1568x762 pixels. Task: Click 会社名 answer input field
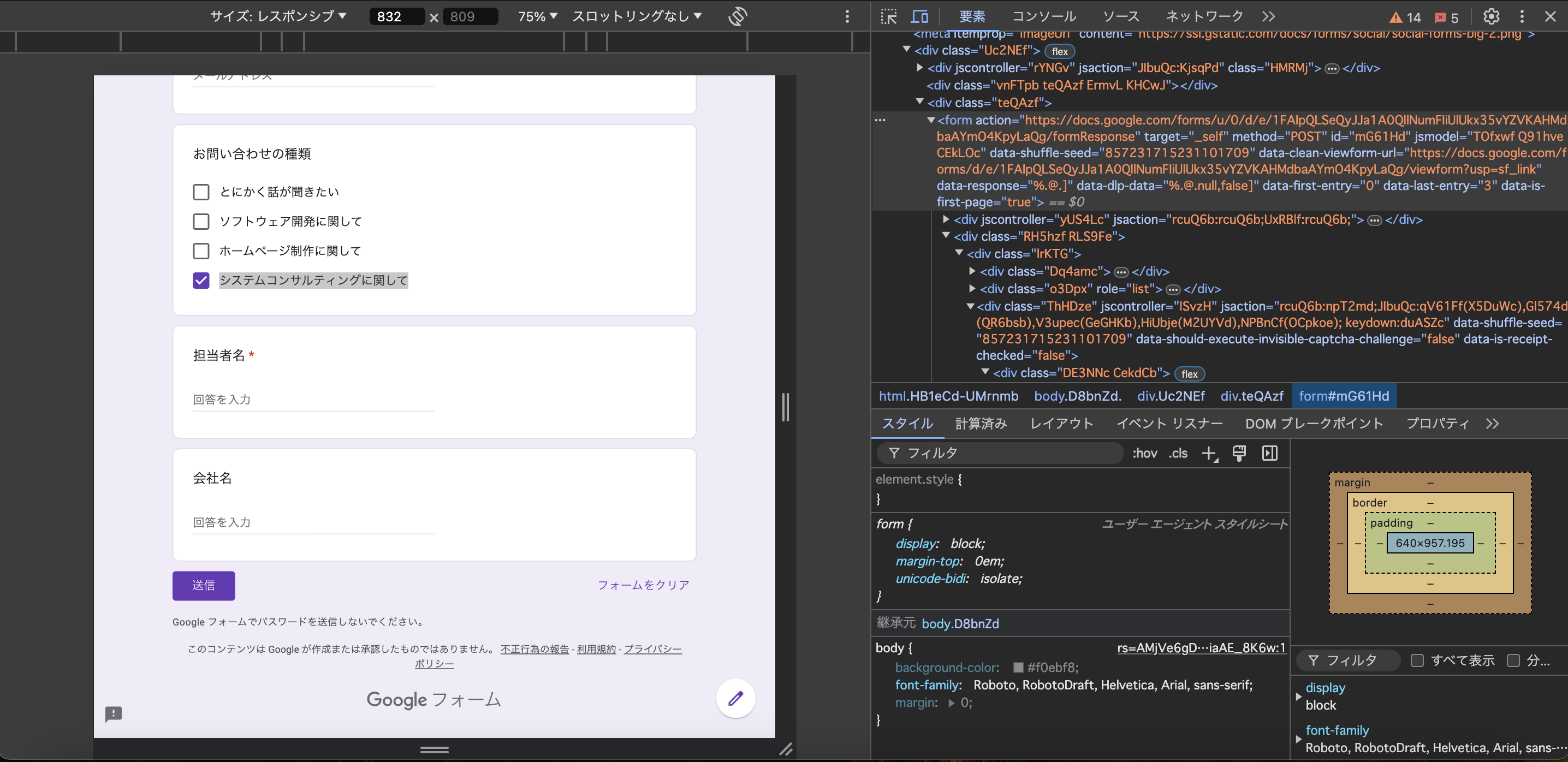point(313,522)
